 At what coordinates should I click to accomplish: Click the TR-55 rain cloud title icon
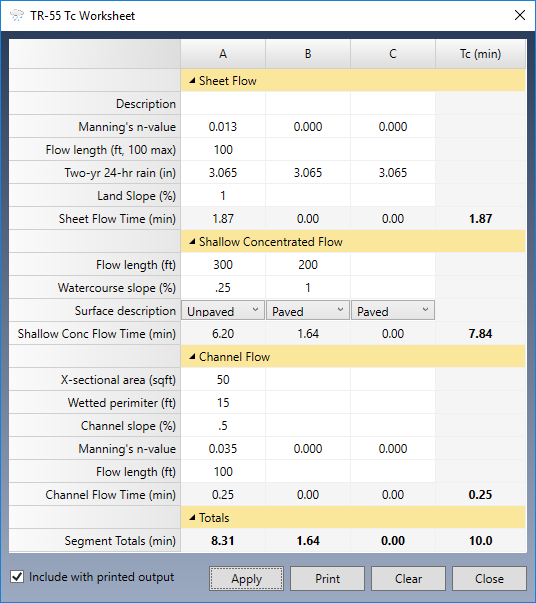17,15
